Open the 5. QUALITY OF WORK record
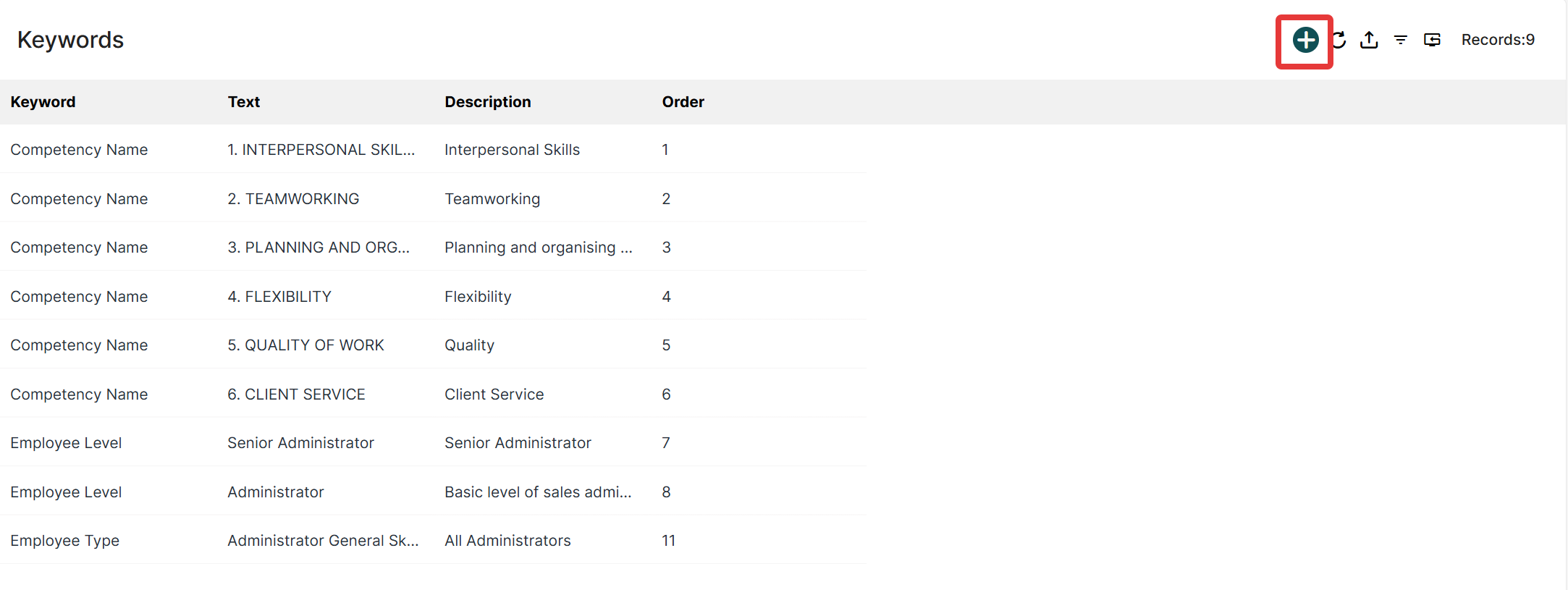 coord(305,345)
